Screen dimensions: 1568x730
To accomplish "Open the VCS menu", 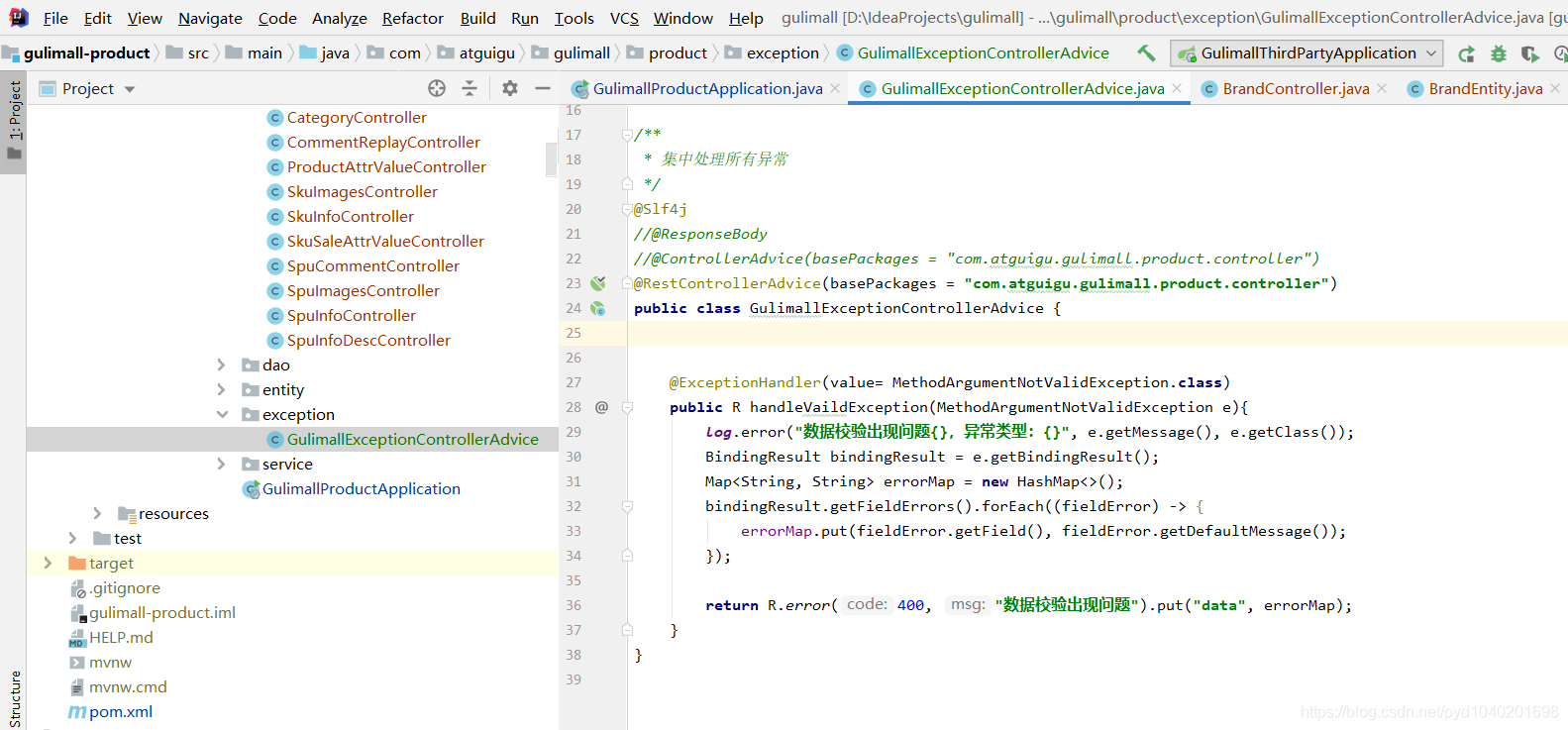I will [624, 18].
